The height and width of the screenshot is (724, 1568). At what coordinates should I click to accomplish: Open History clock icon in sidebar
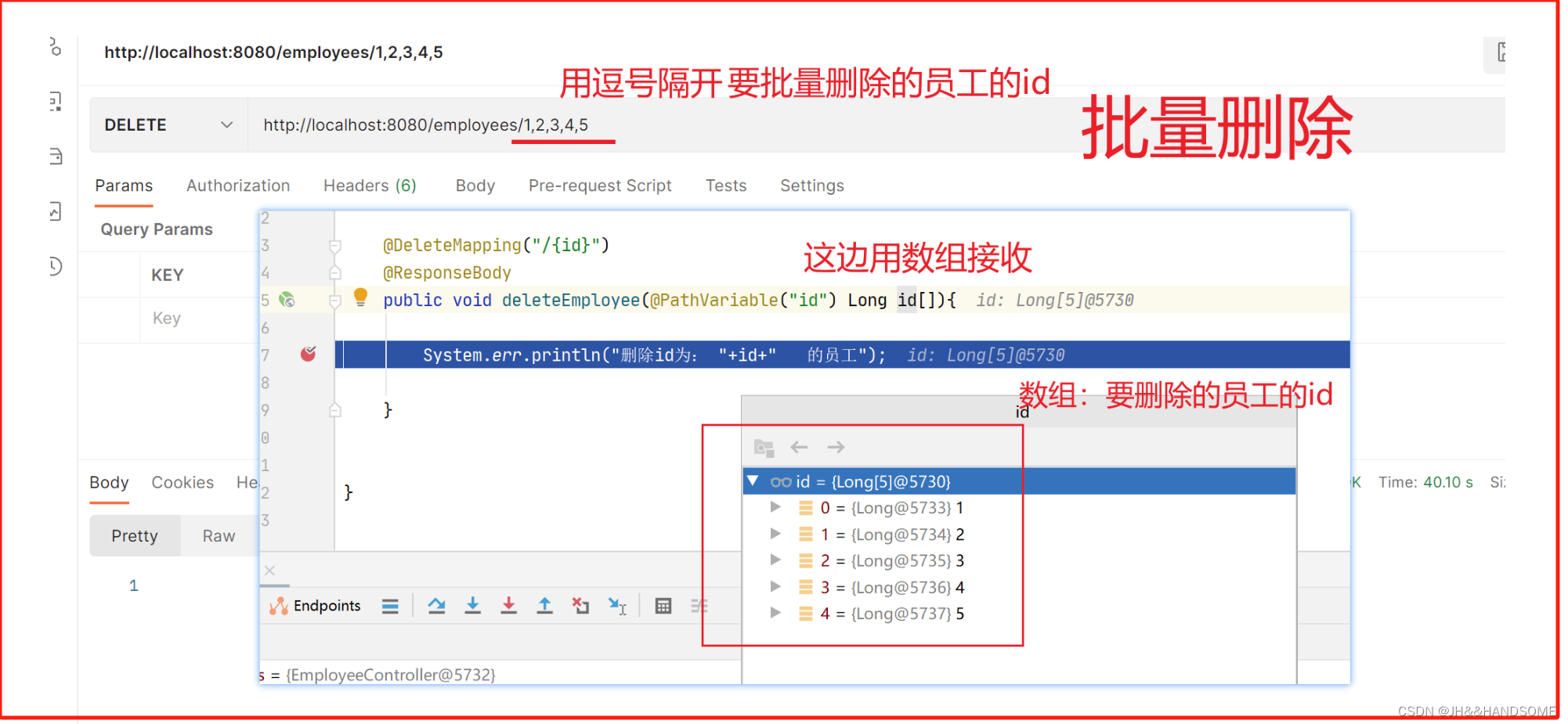point(55,266)
